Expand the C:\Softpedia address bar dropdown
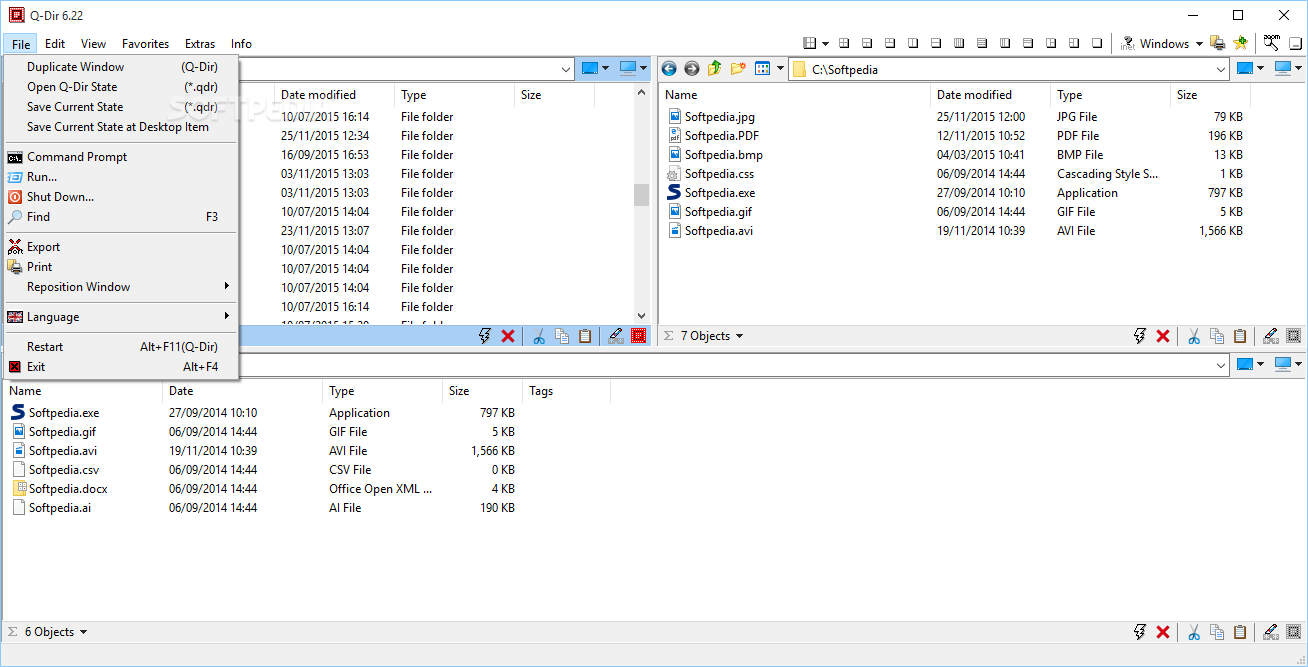The width and height of the screenshot is (1308, 667). 1221,69
